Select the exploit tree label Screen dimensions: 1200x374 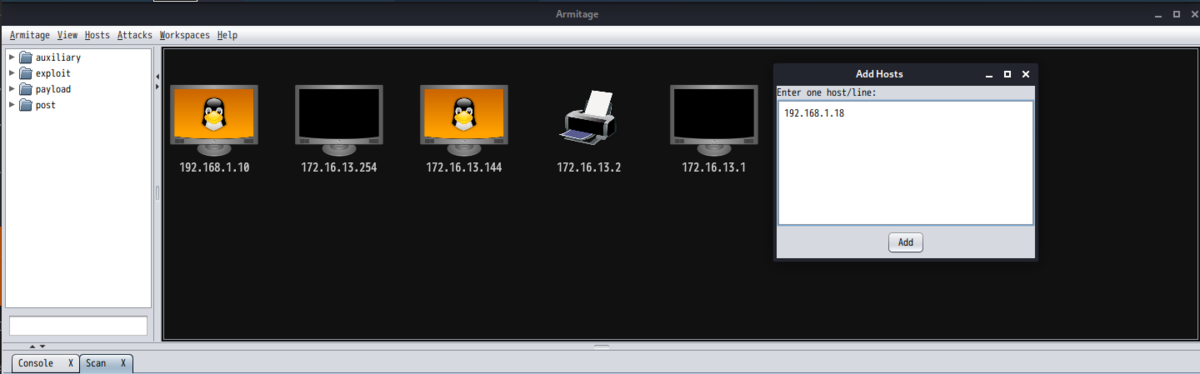point(53,73)
